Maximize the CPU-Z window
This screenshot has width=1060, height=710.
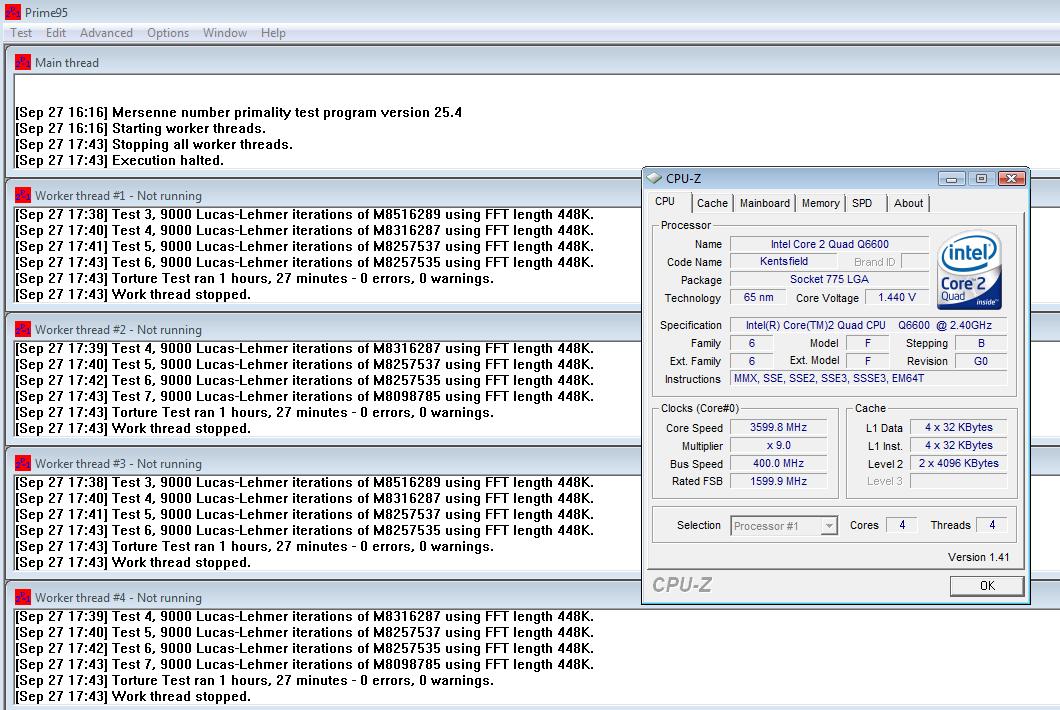[x=981, y=179]
